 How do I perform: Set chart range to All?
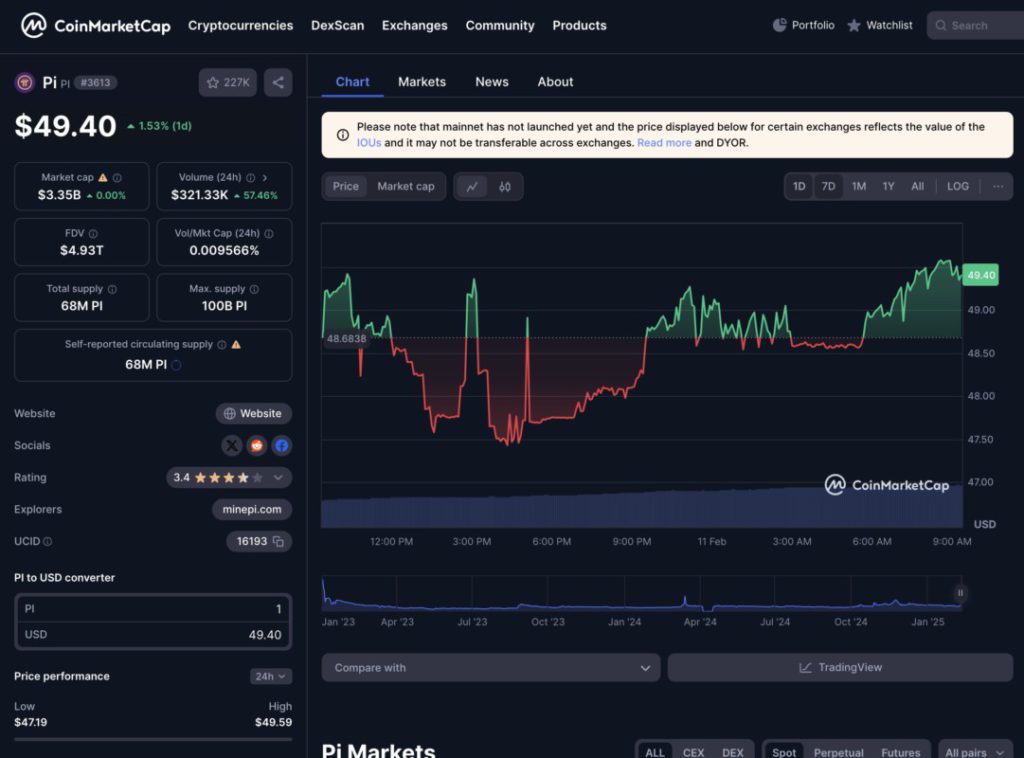coord(918,186)
